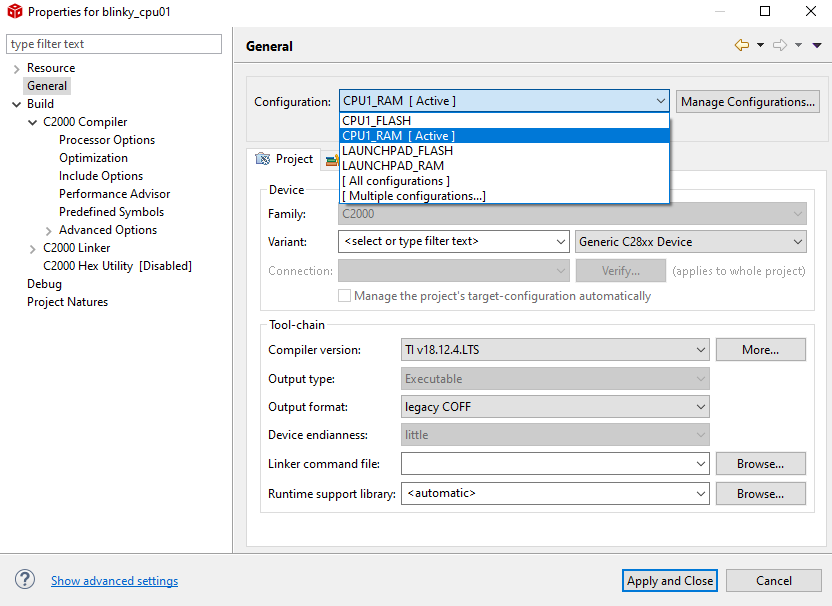Collapse the C2000 Compiler tree node

coord(33,122)
